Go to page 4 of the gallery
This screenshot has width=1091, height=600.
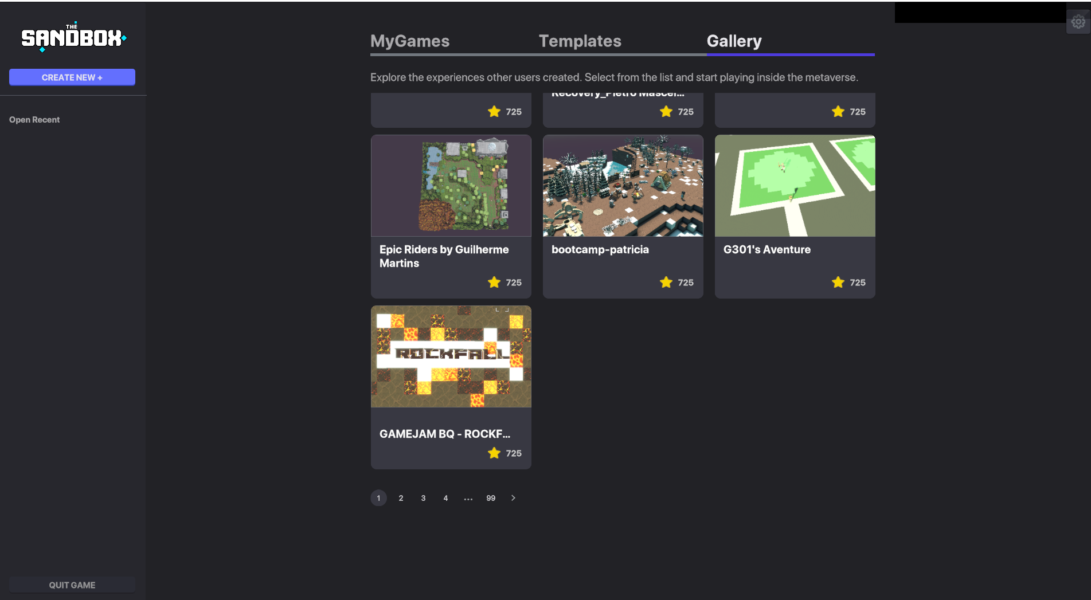[445, 498]
